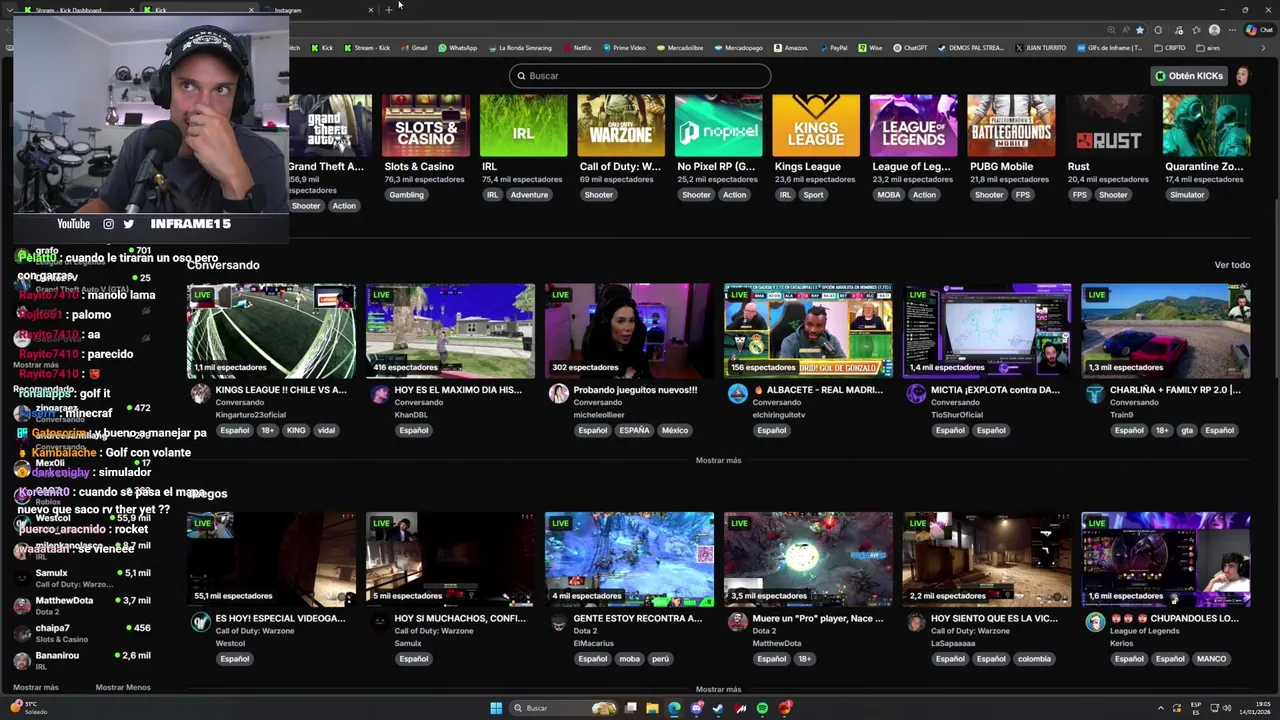The height and width of the screenshot is (720, 1280).
Task: Click micheleollieer channel avatar
Action: click(558, 394)
